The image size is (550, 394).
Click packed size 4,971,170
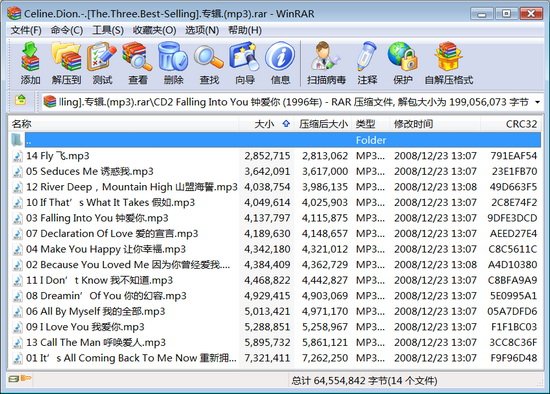[325, 311]
